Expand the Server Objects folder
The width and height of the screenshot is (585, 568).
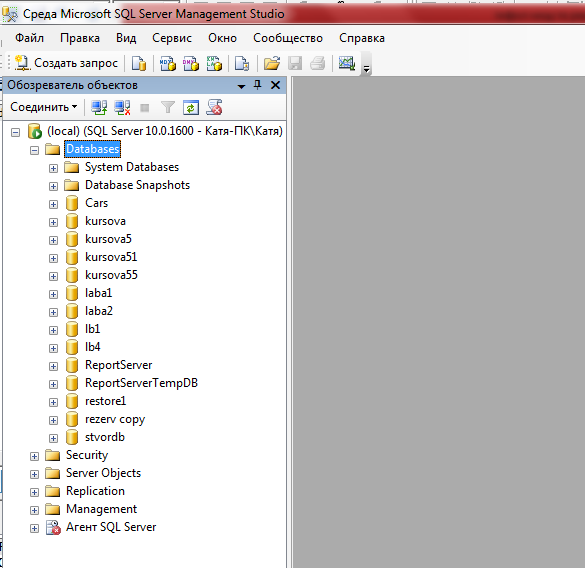[x=34, y=474]
